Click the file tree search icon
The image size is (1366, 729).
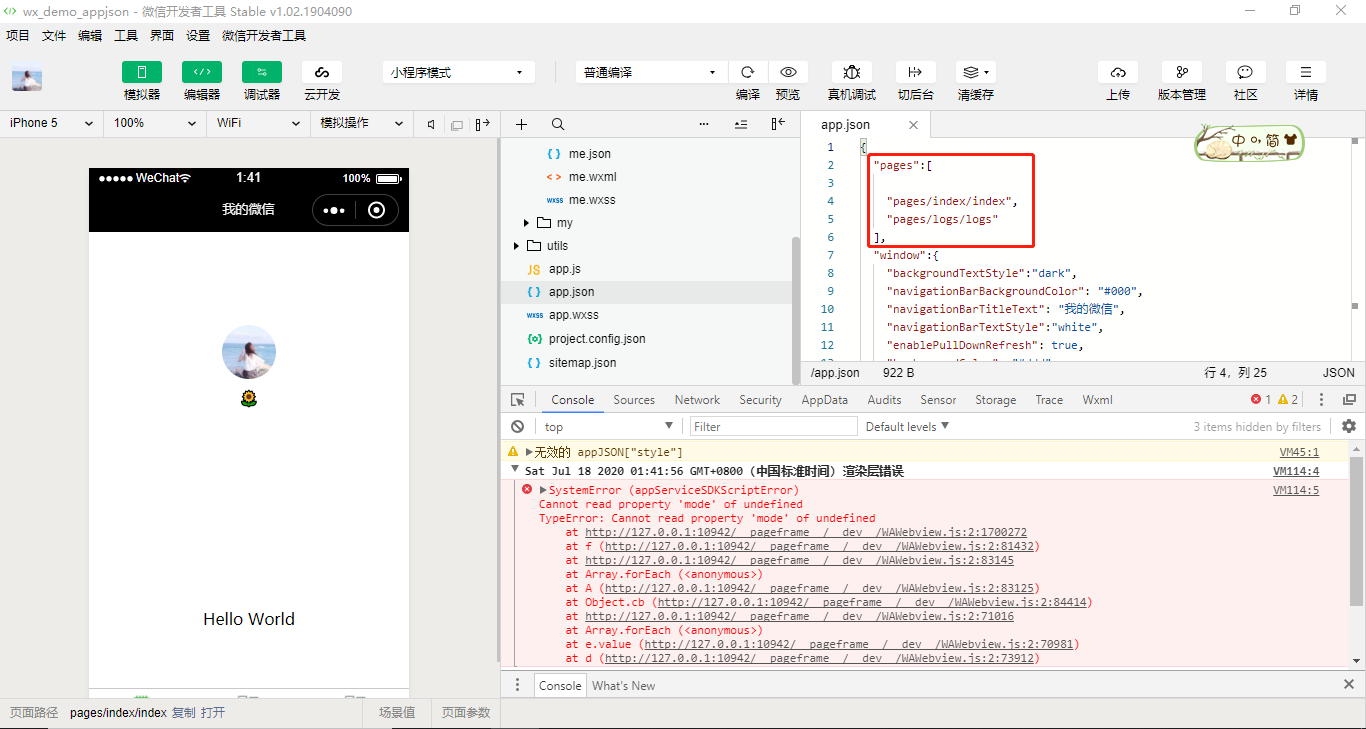(558, 124)
